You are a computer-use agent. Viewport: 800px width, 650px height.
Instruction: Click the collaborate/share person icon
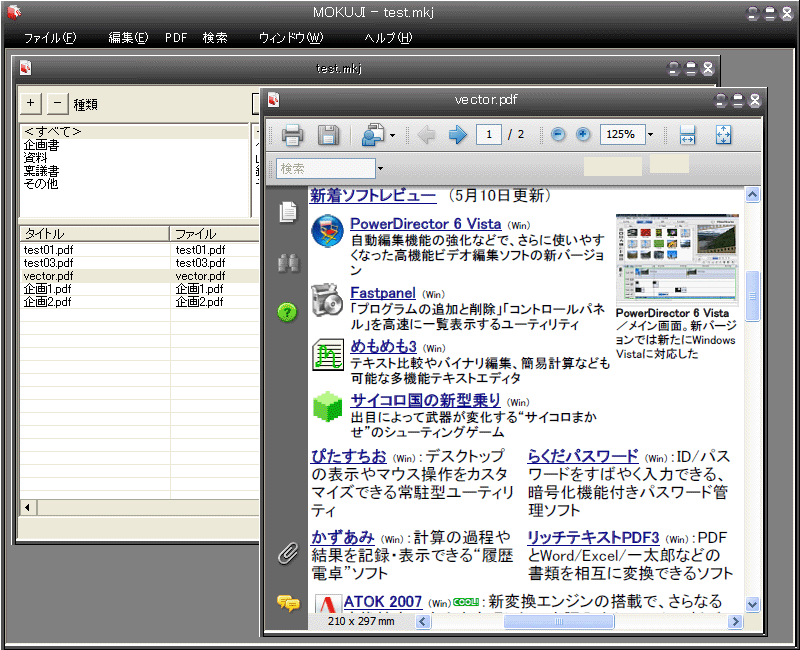point(372,135)
